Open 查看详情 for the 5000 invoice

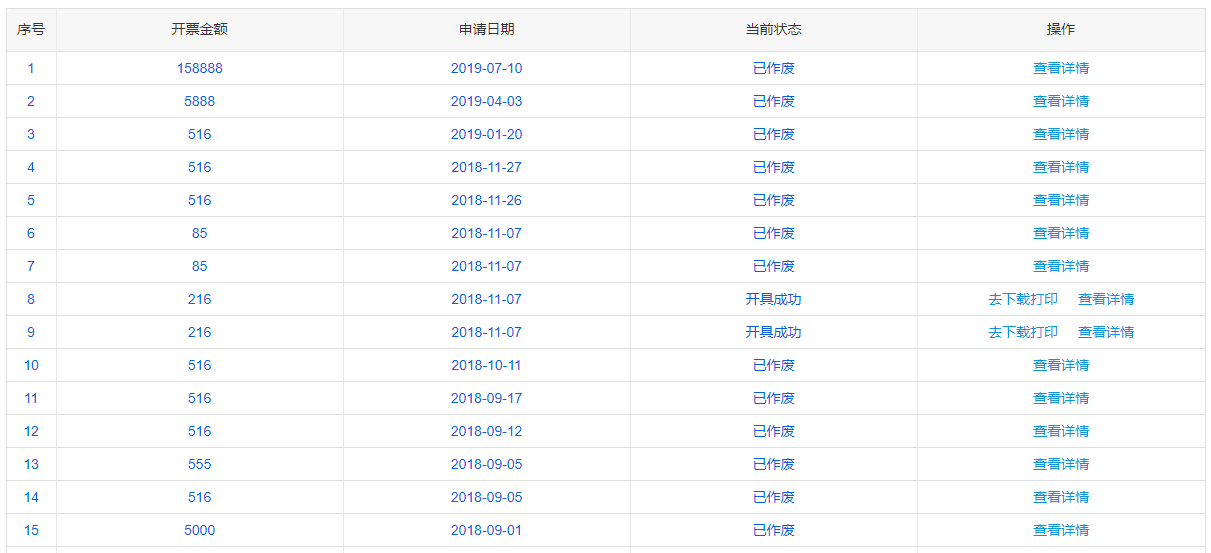[1061, 530]
